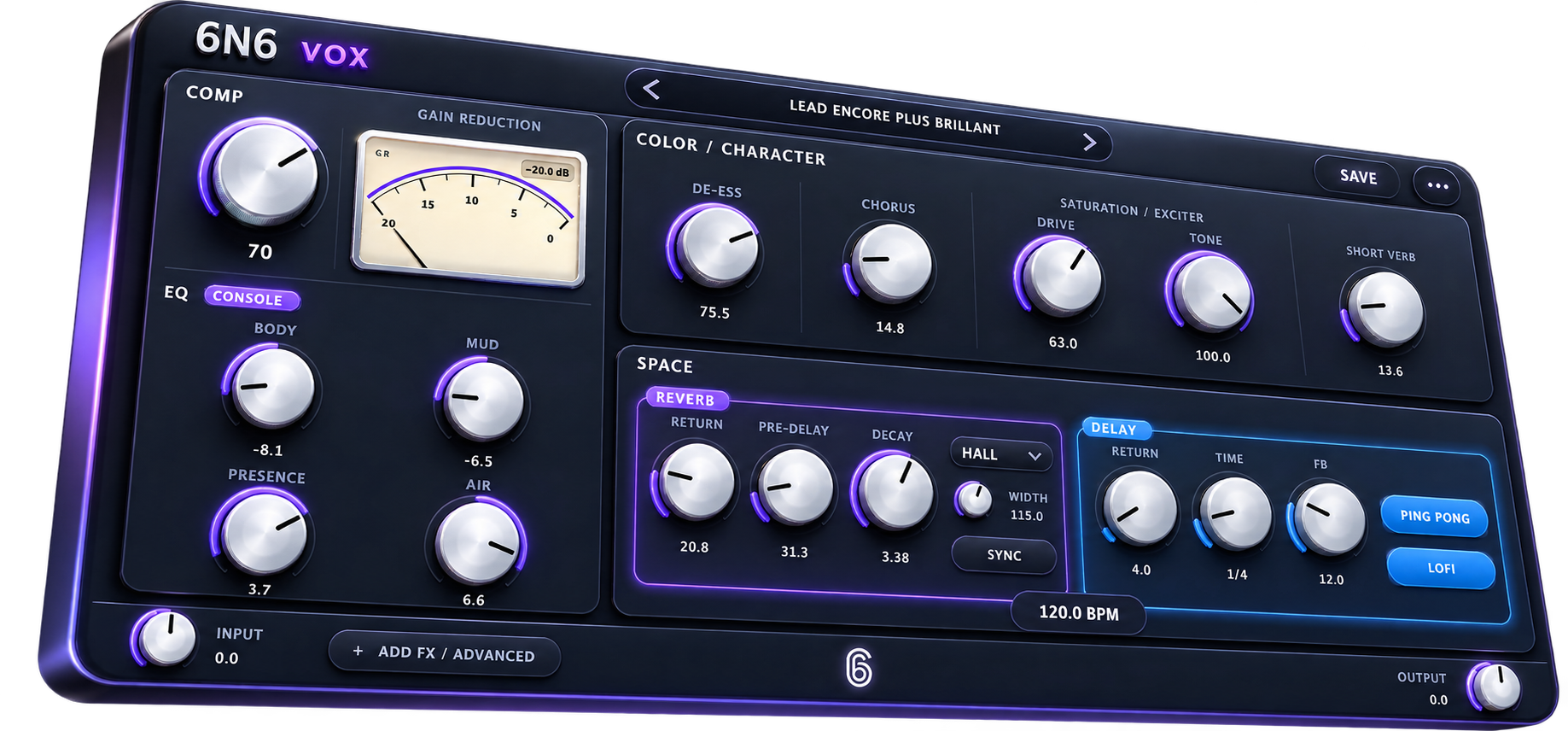
Task: Click the Input value 0.0
Action: click(x=226, y=658)
